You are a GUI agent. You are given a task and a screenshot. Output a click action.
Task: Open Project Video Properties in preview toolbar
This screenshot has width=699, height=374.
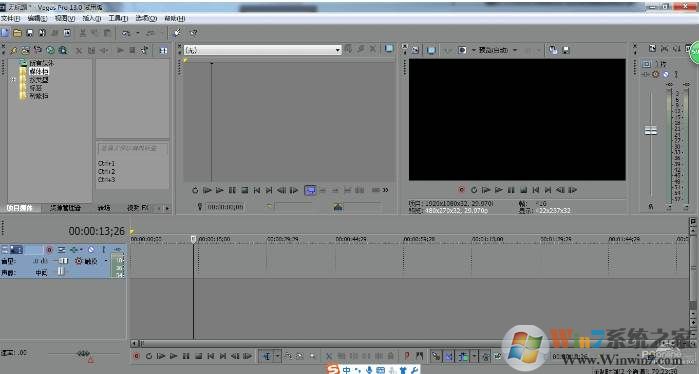(x=415, y=50)
